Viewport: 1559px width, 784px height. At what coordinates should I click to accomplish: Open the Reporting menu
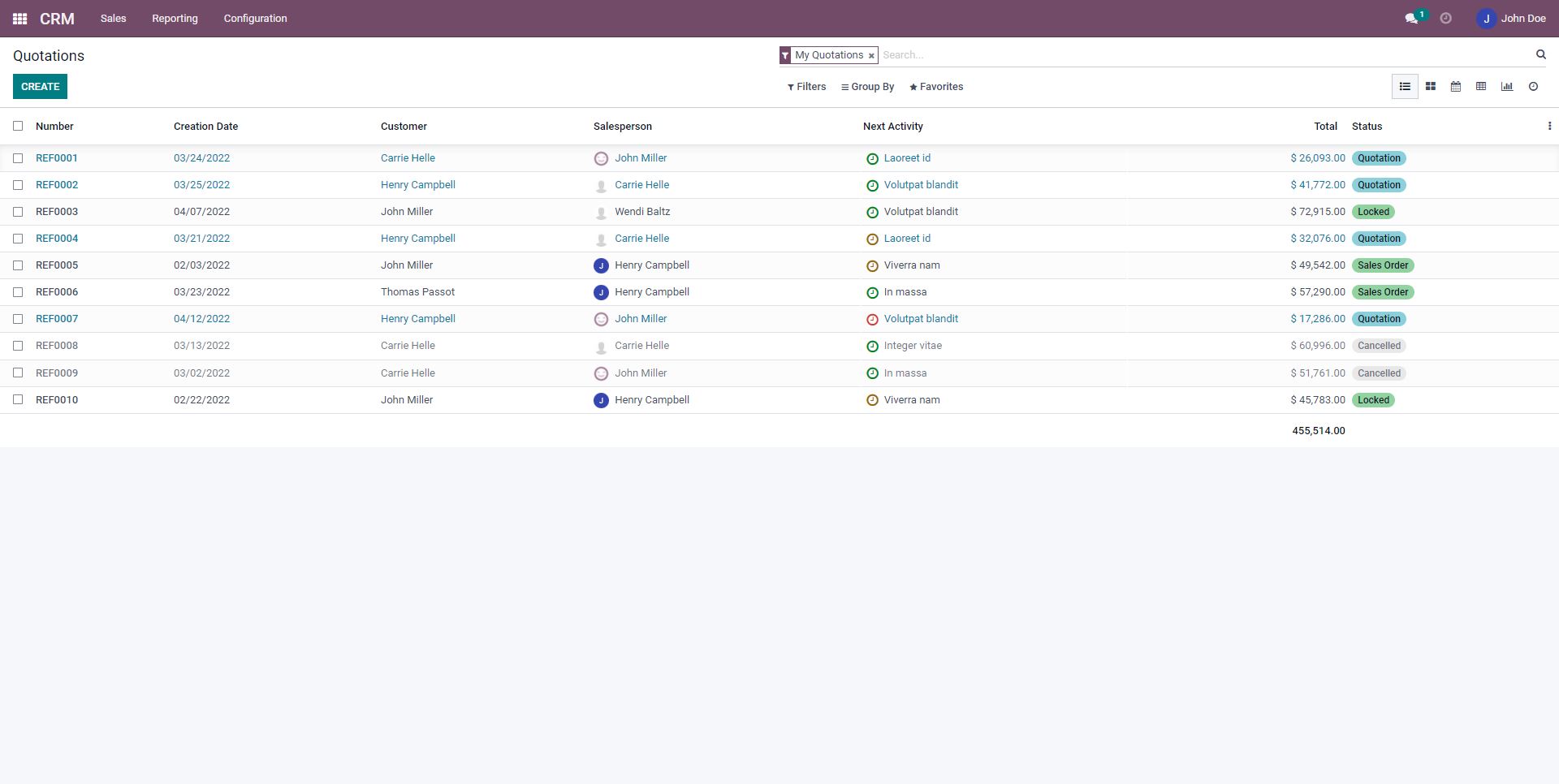tap(175, 19)
